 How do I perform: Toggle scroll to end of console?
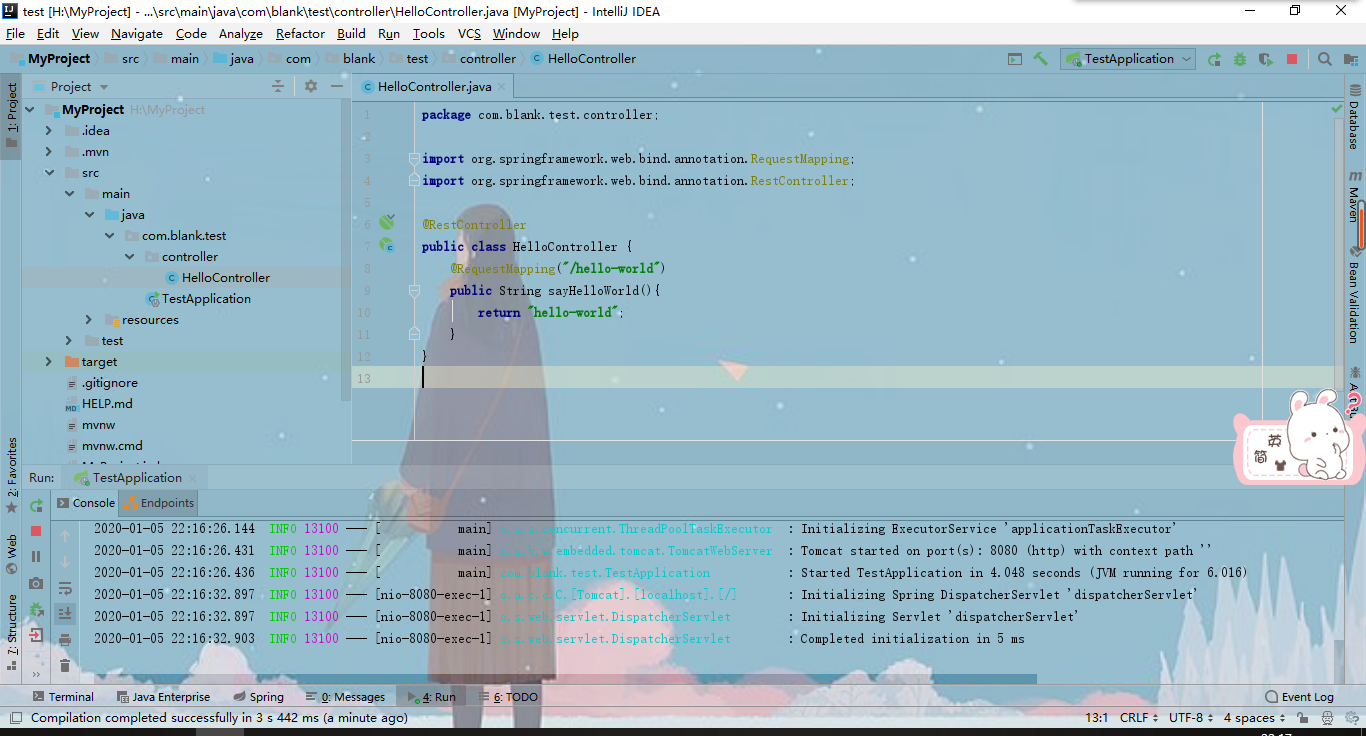(65, 613)
